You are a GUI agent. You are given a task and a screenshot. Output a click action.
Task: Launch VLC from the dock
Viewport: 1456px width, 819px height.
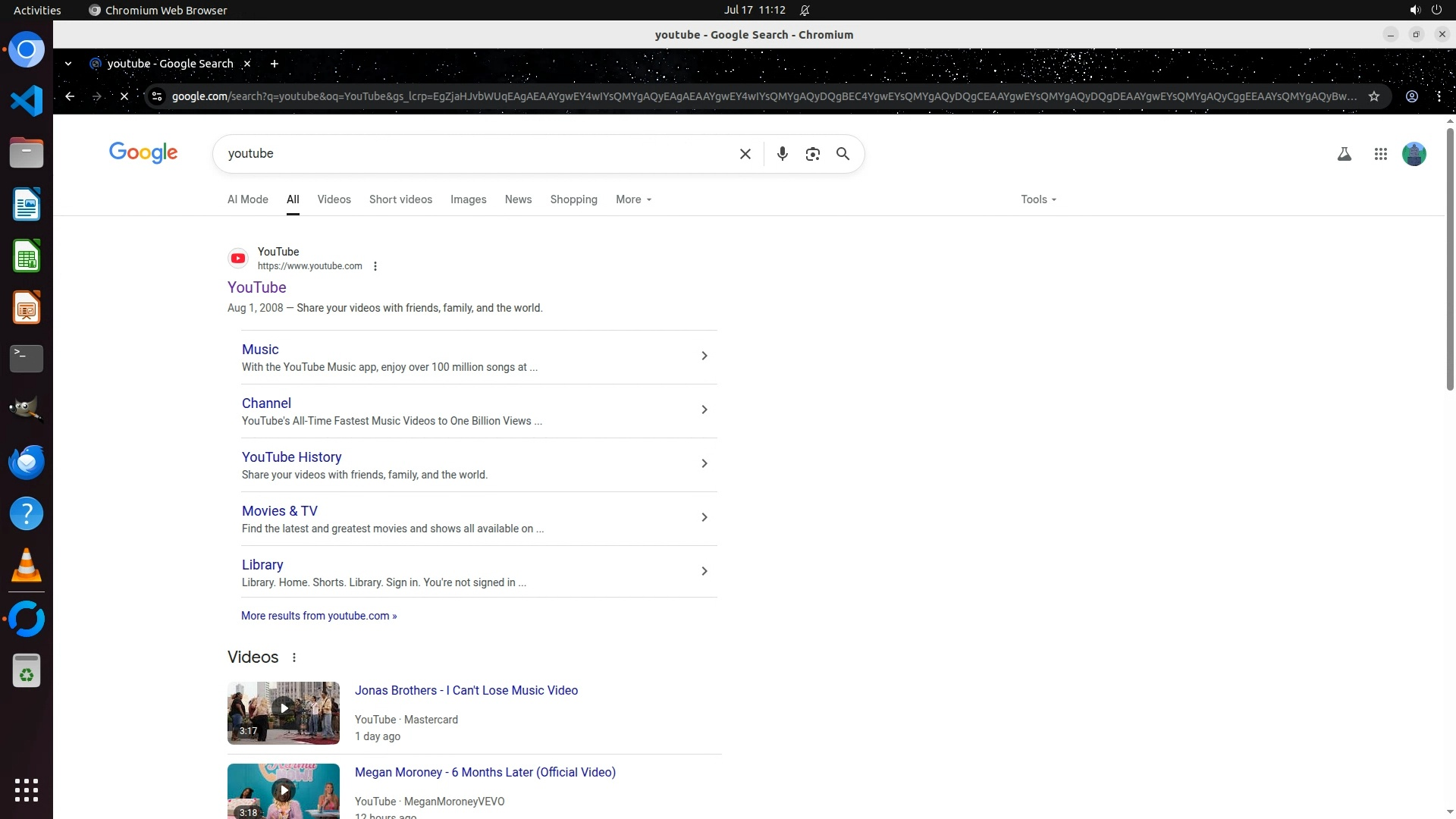coord(26,566)
